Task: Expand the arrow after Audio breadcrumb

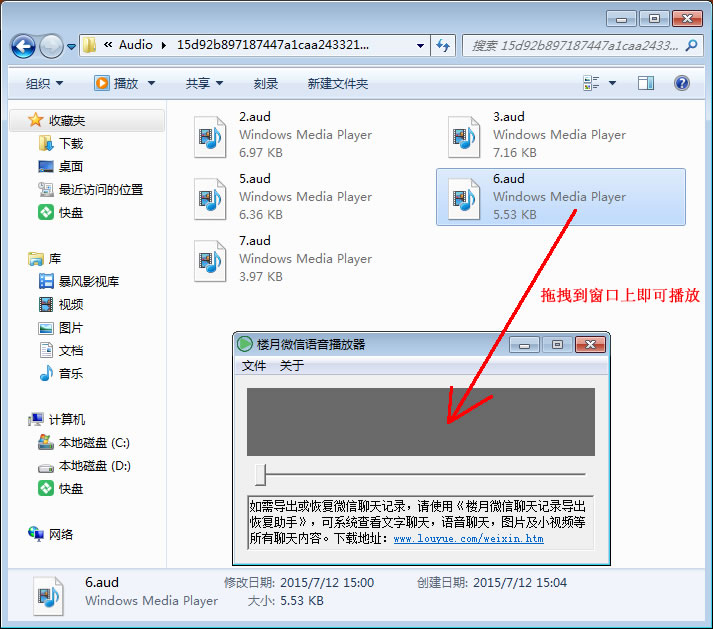Action: 164,45
